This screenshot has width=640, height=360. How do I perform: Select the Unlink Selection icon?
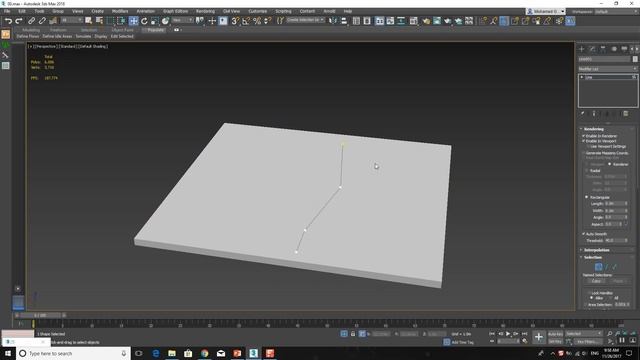click(42, 21)
